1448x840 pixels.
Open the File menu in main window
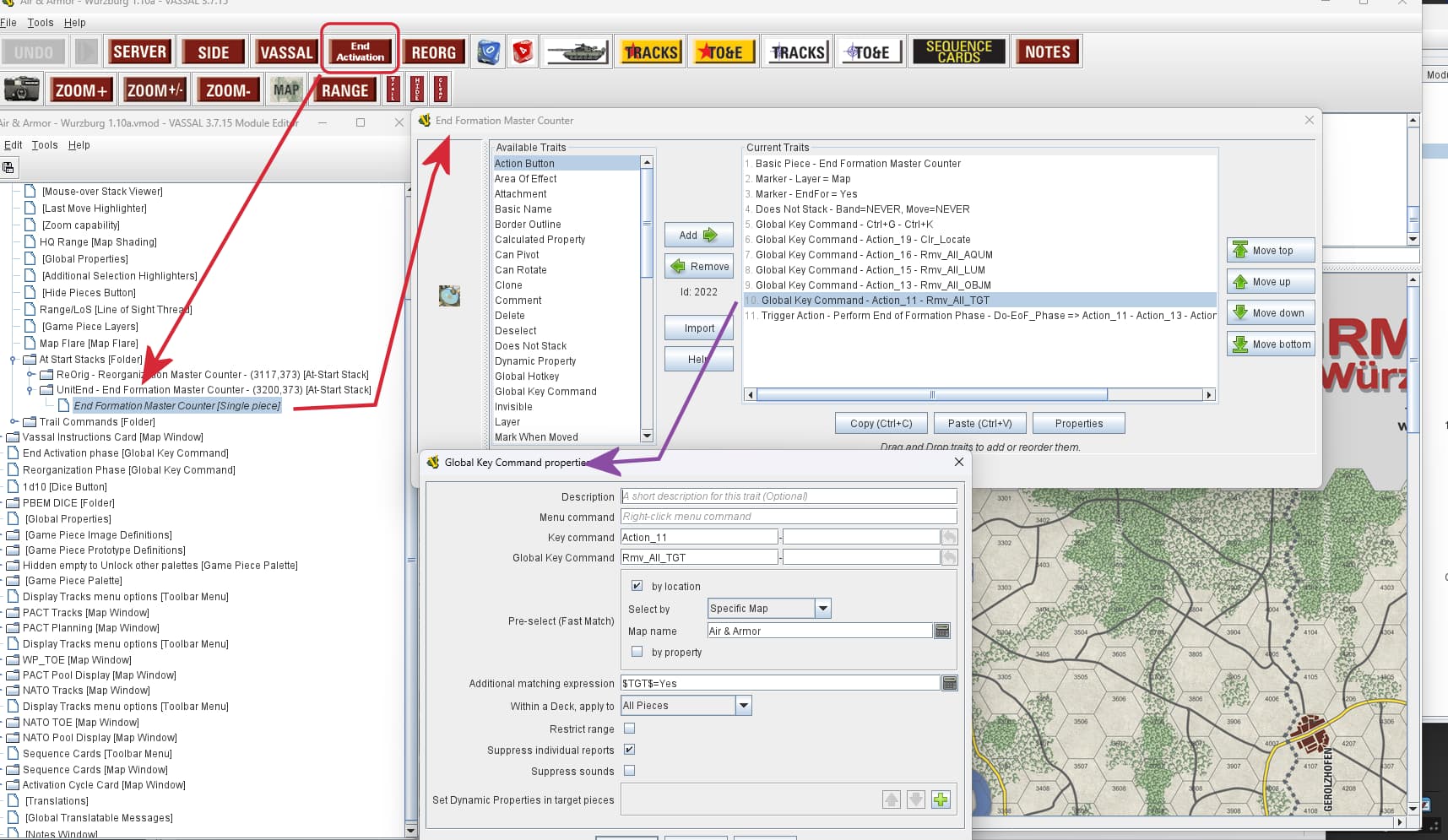click(8, 23)
